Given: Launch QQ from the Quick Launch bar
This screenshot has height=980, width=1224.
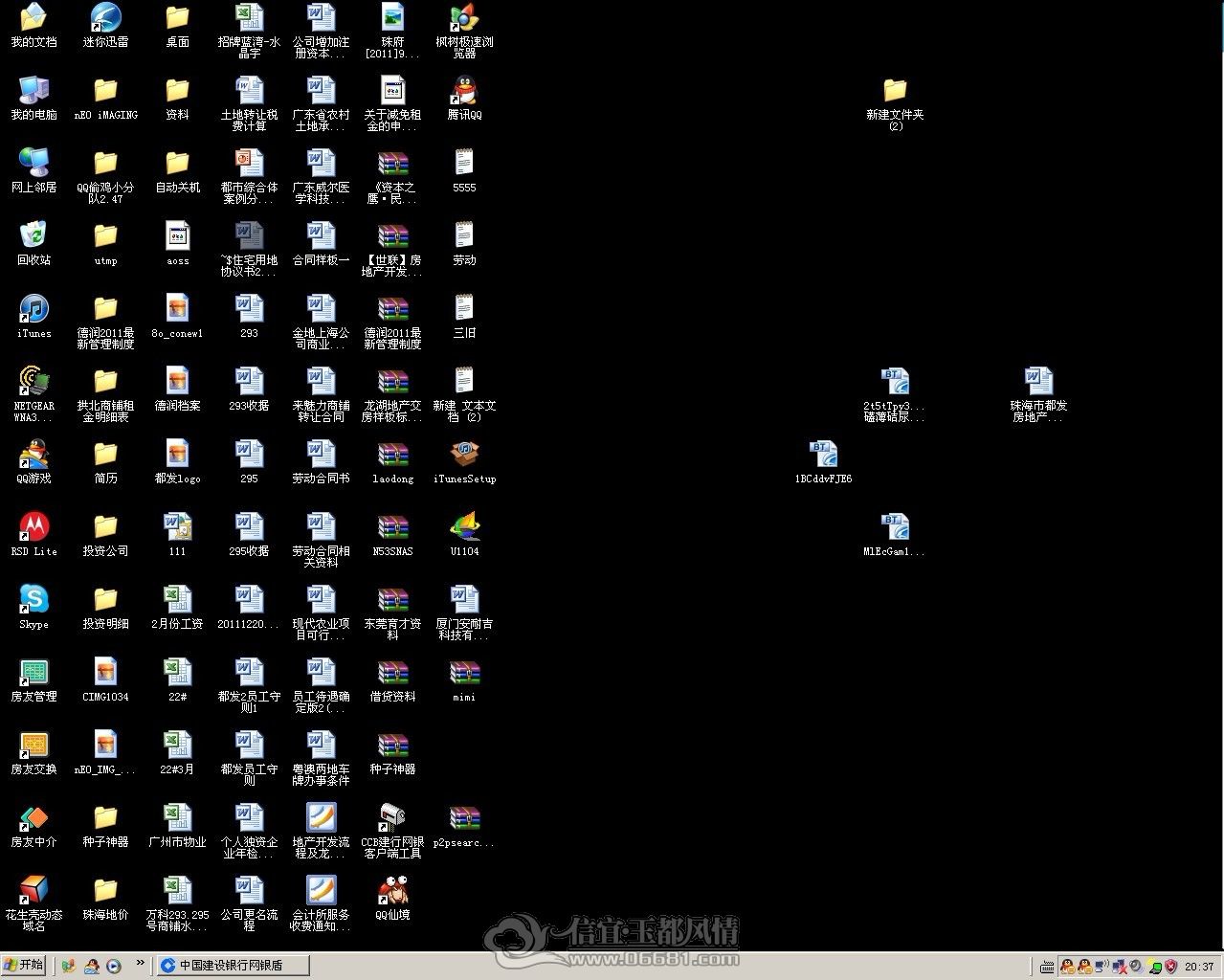Looking at the screenshot, I should (x=92, y=966).
